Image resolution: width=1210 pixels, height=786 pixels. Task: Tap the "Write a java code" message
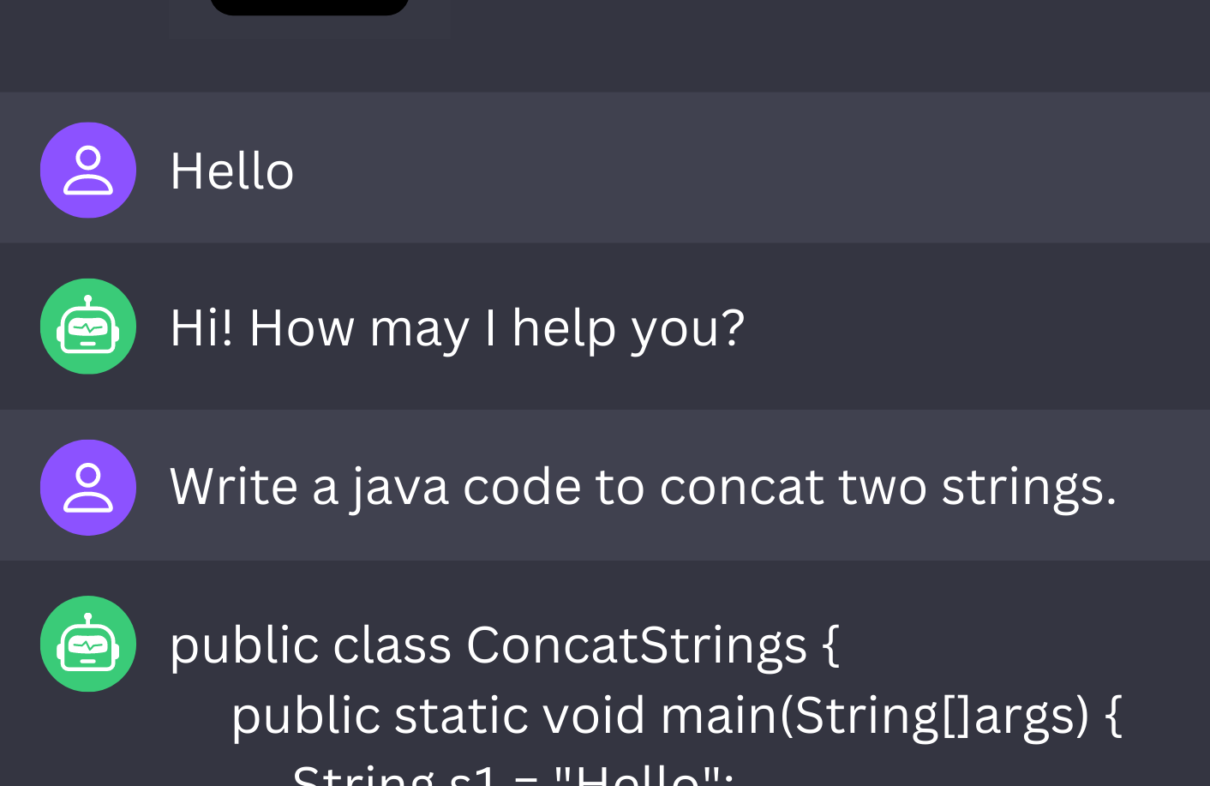643,488
